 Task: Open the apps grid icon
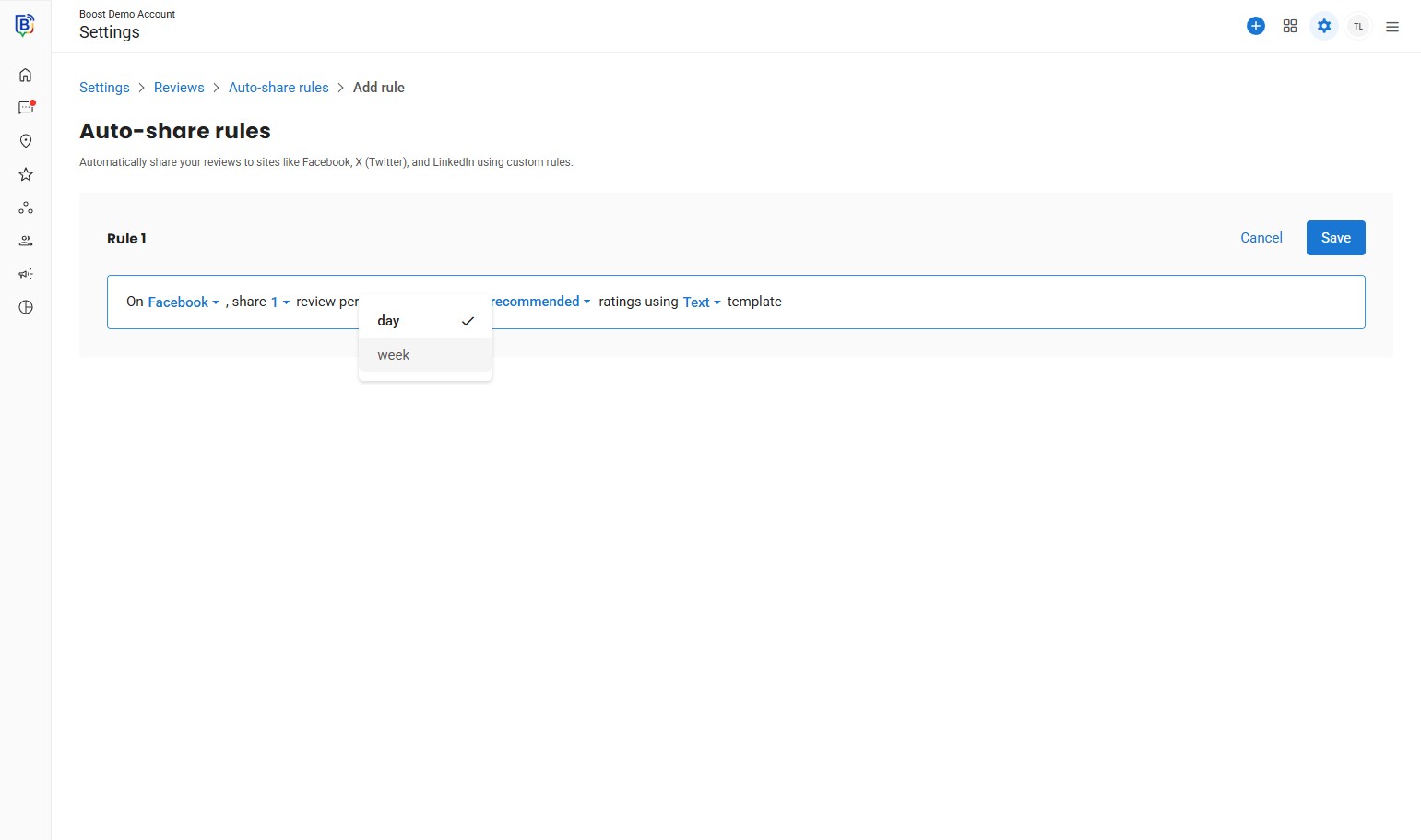[x=1290, y=27]
